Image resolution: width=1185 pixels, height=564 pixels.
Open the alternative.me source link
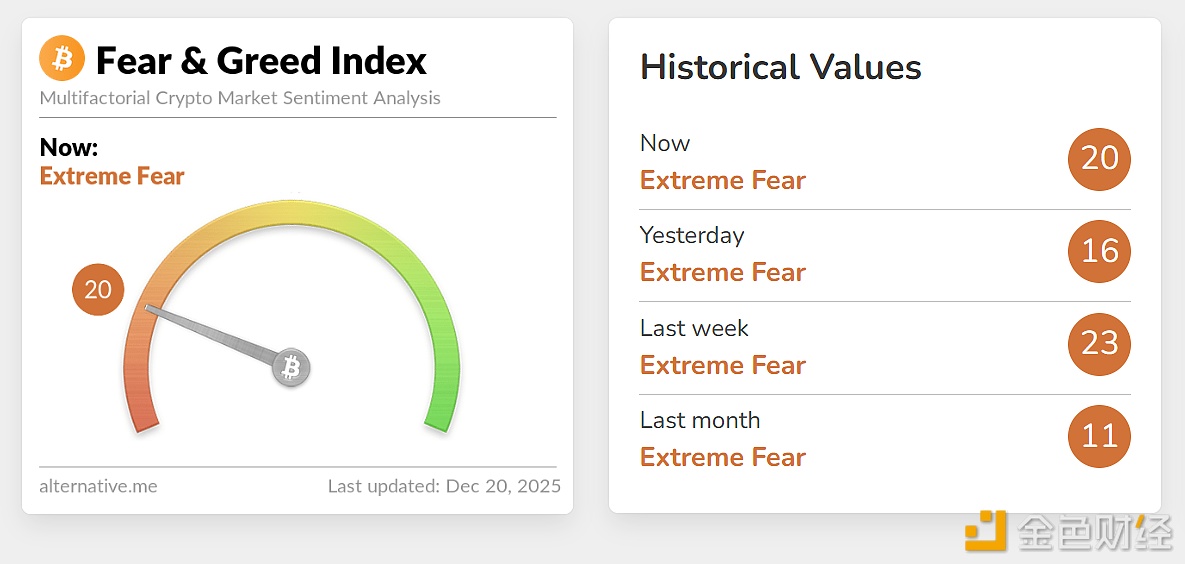[98, 487]
